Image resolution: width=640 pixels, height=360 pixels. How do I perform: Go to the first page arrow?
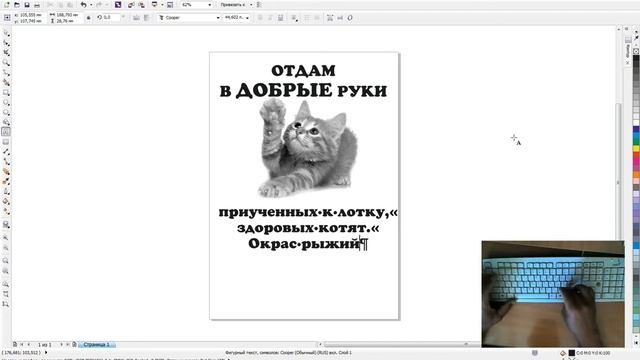pos(22,345)
